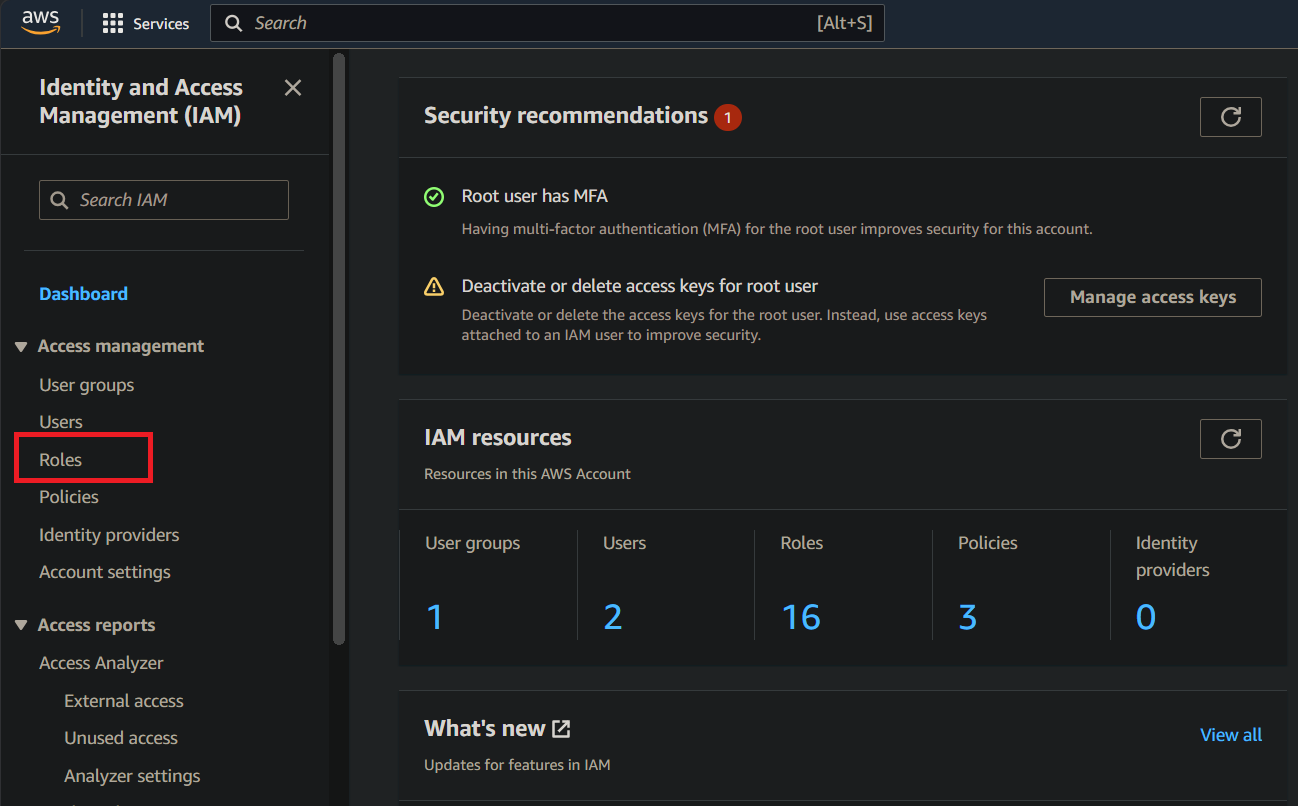Open View all updates link
The image size is (1298, 806).
tap(1230, 735)
